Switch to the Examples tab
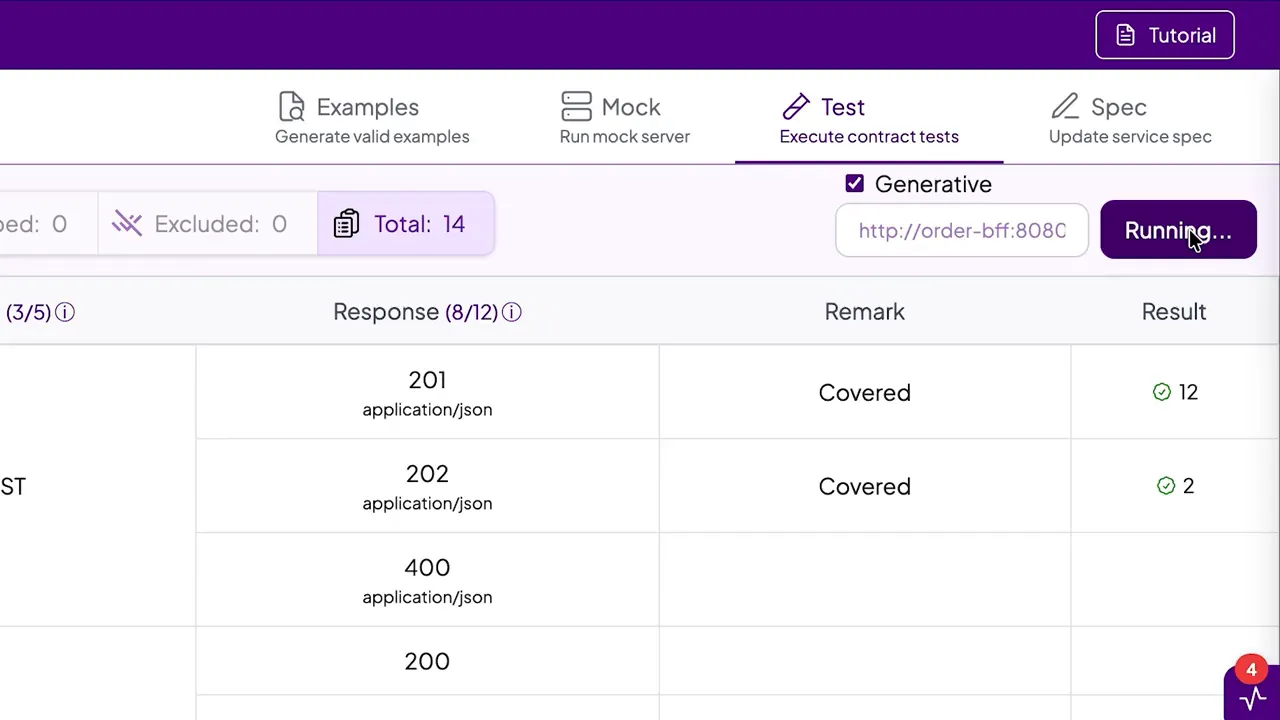Viewport: 1280px width, 720px height. click(372, 117)
